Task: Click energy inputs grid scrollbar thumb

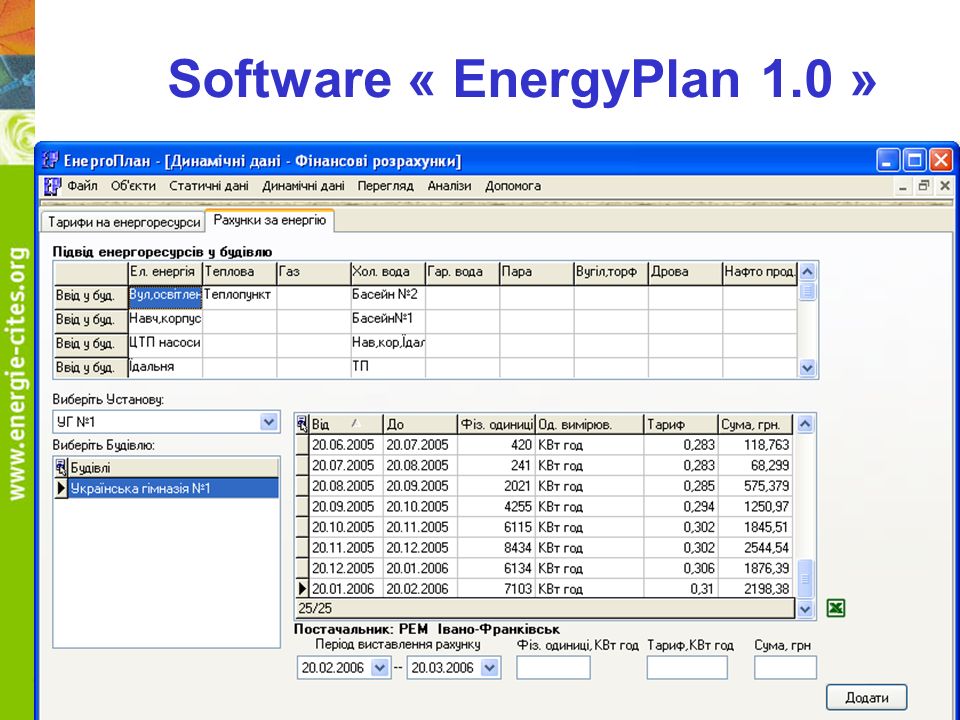Action: [808, 291]
